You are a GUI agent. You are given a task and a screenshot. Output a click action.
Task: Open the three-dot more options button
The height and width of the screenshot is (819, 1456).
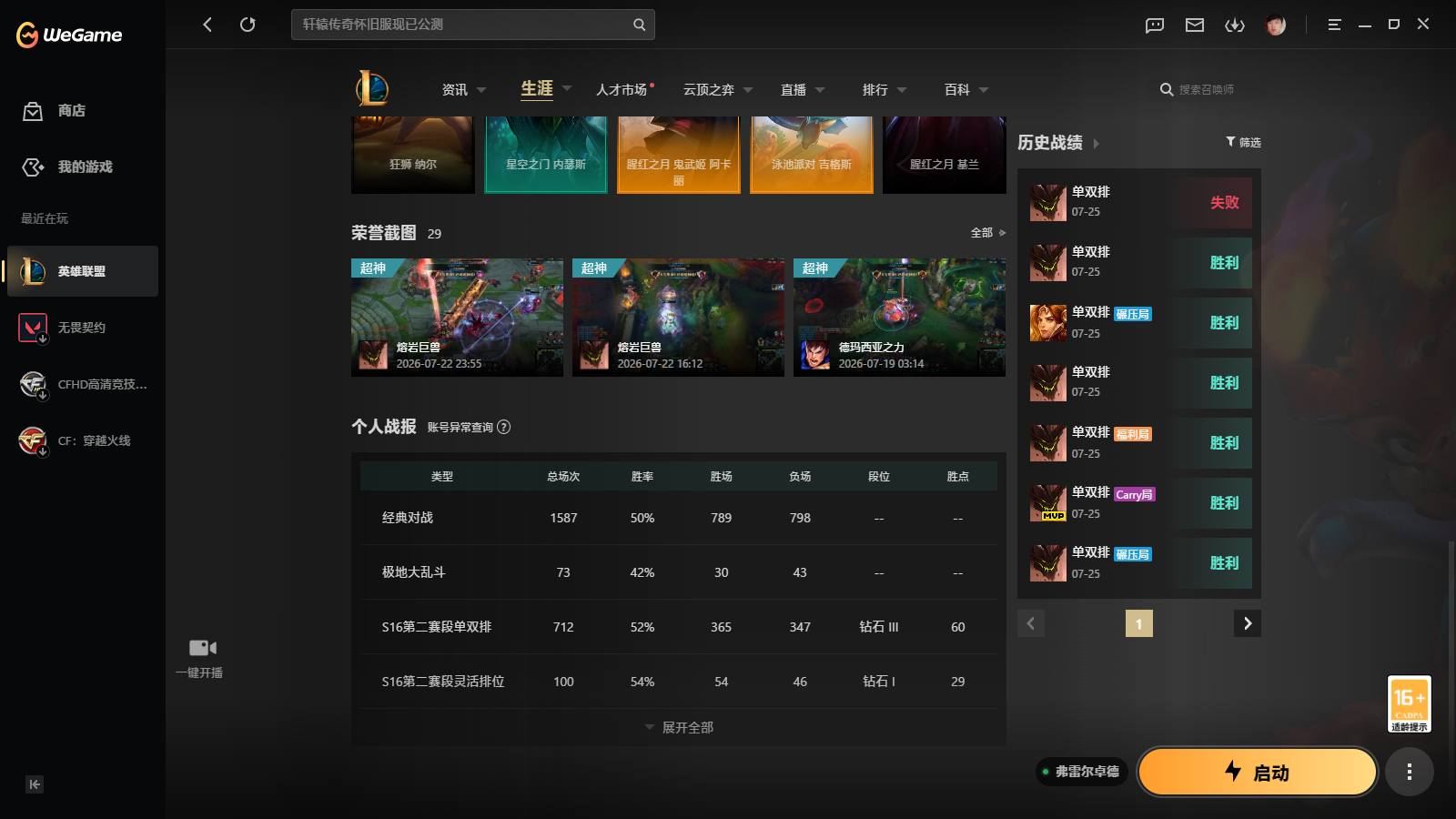1410,773
